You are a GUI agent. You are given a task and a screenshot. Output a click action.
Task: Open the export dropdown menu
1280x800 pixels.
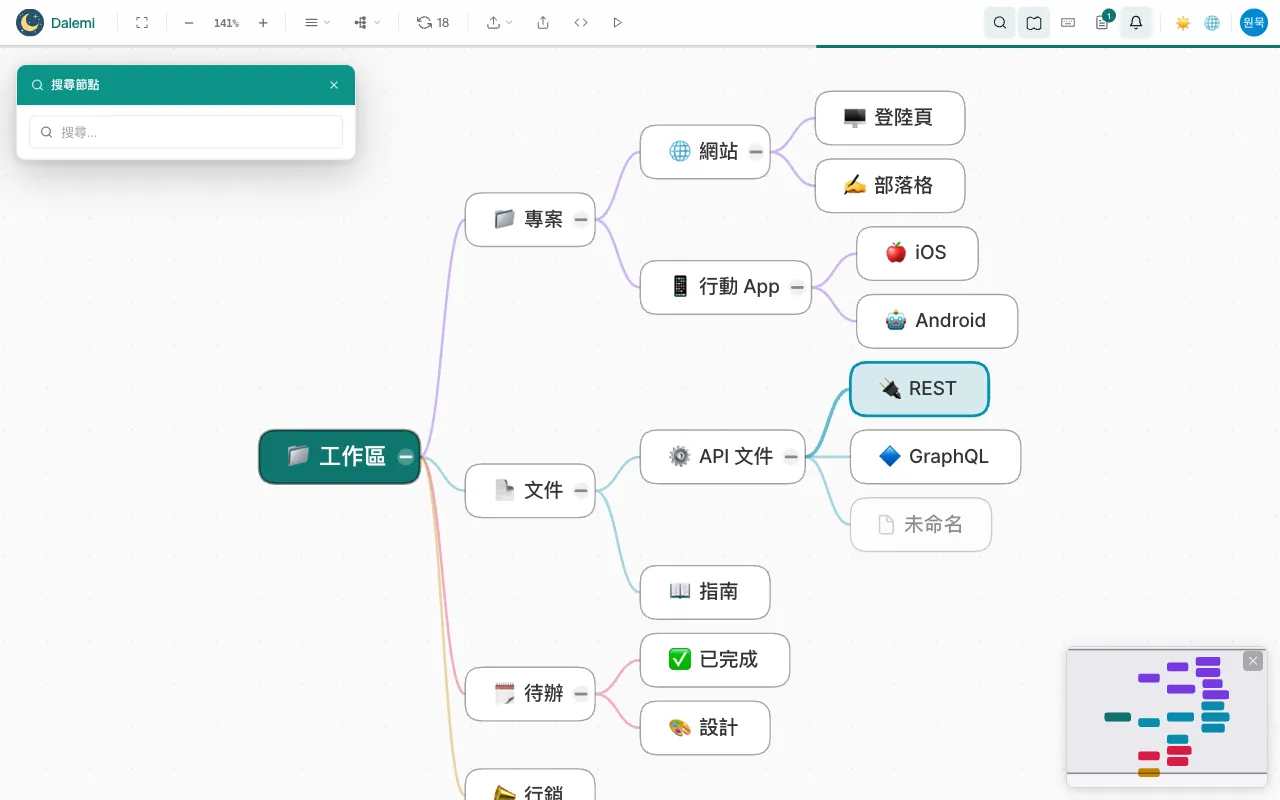[x=499, y=22]
